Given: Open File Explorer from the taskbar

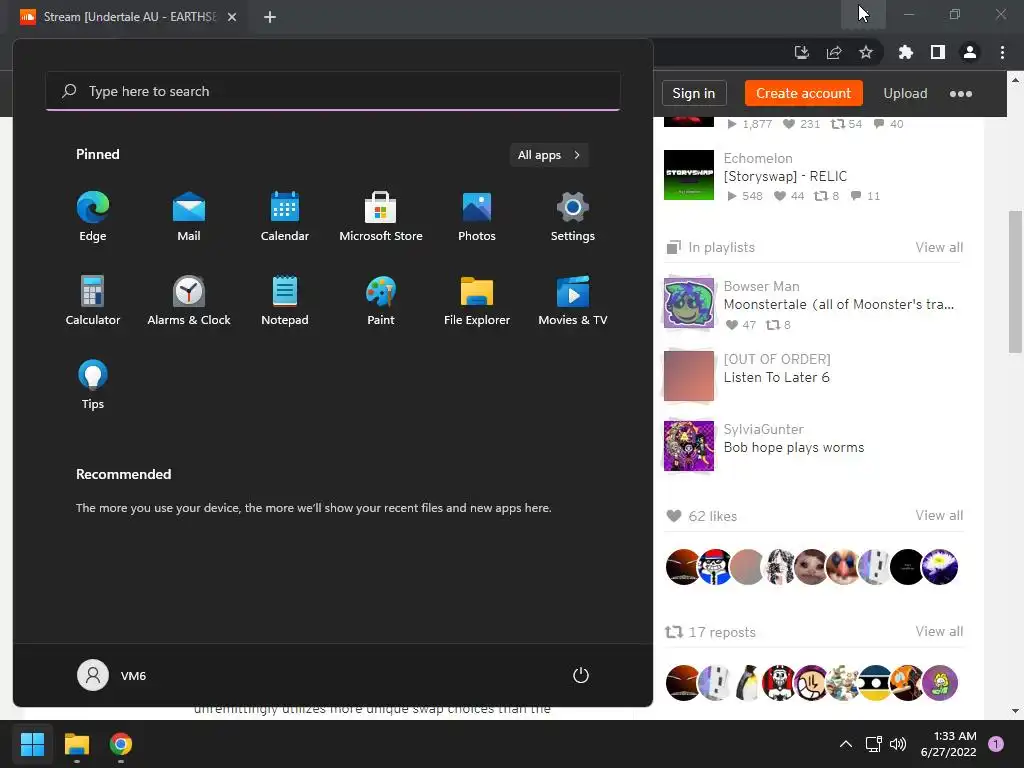Looking at the screenshot, I should pyautogui.click(x=76, y=744).
